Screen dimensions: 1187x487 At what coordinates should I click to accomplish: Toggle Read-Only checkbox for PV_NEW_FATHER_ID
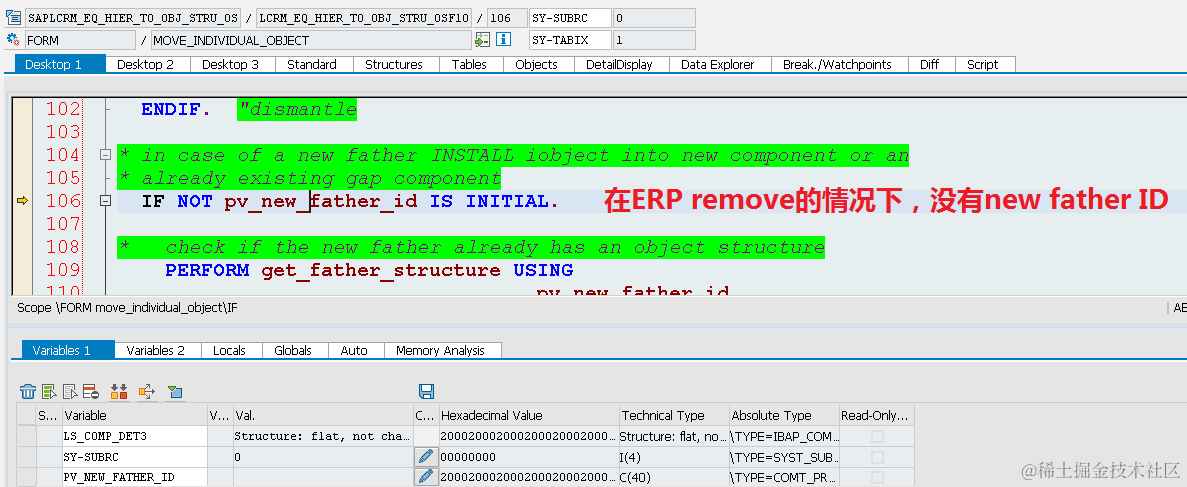(877, 477)
